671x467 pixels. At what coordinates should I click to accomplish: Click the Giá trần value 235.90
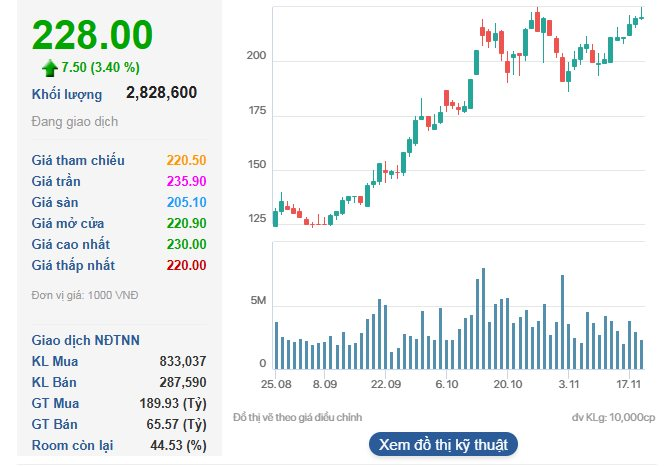click(185, 181)
